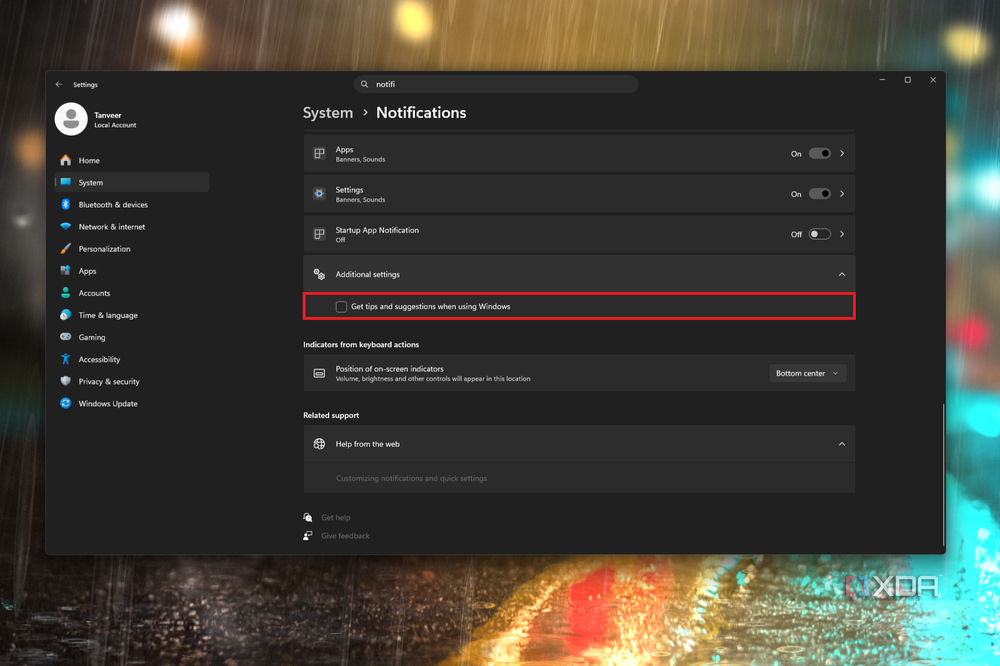Open Windows Update page
This screenshot has width=1000, height=666.
132,403
